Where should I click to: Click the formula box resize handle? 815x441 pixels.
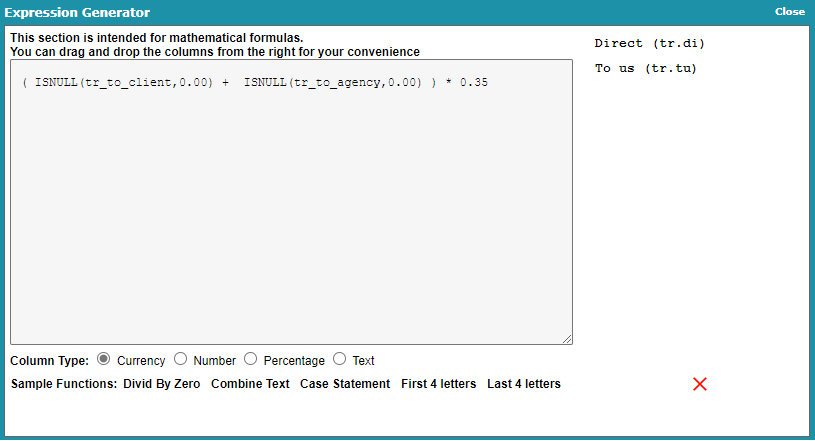pyautogui.click(x=567, y=339)
